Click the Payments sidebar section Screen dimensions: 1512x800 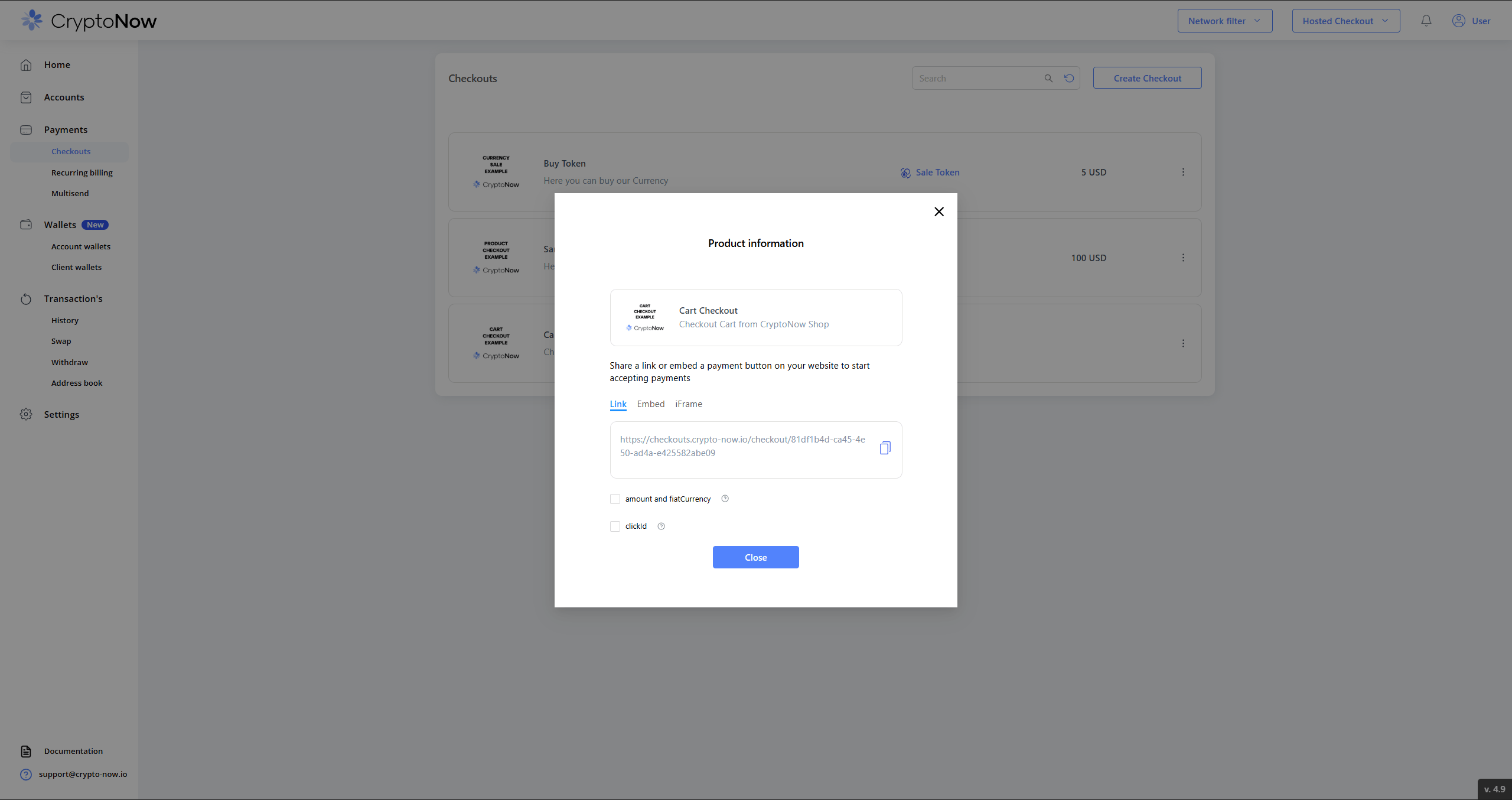click(66, 130)
